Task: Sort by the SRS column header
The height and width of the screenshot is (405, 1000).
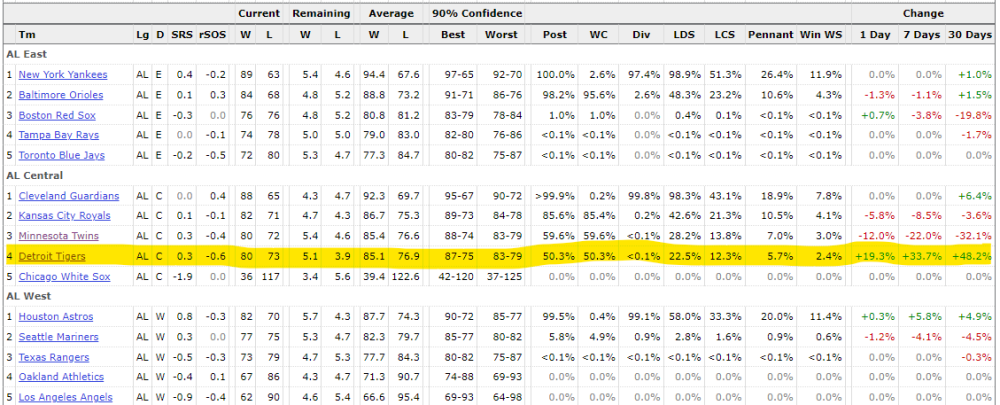Action: click(x=181, y=35)
